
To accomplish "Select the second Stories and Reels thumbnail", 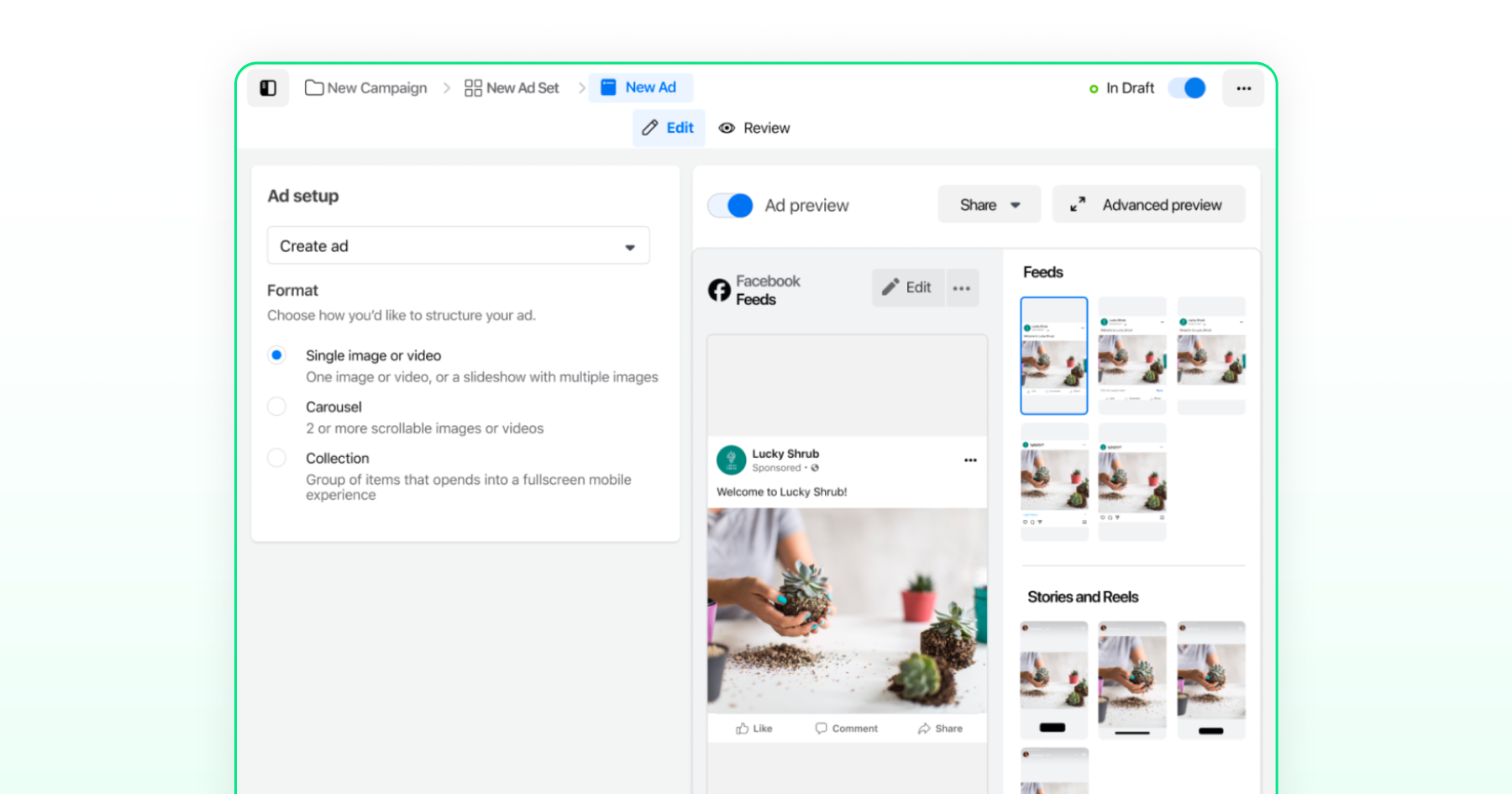I will coord(1132,681).
